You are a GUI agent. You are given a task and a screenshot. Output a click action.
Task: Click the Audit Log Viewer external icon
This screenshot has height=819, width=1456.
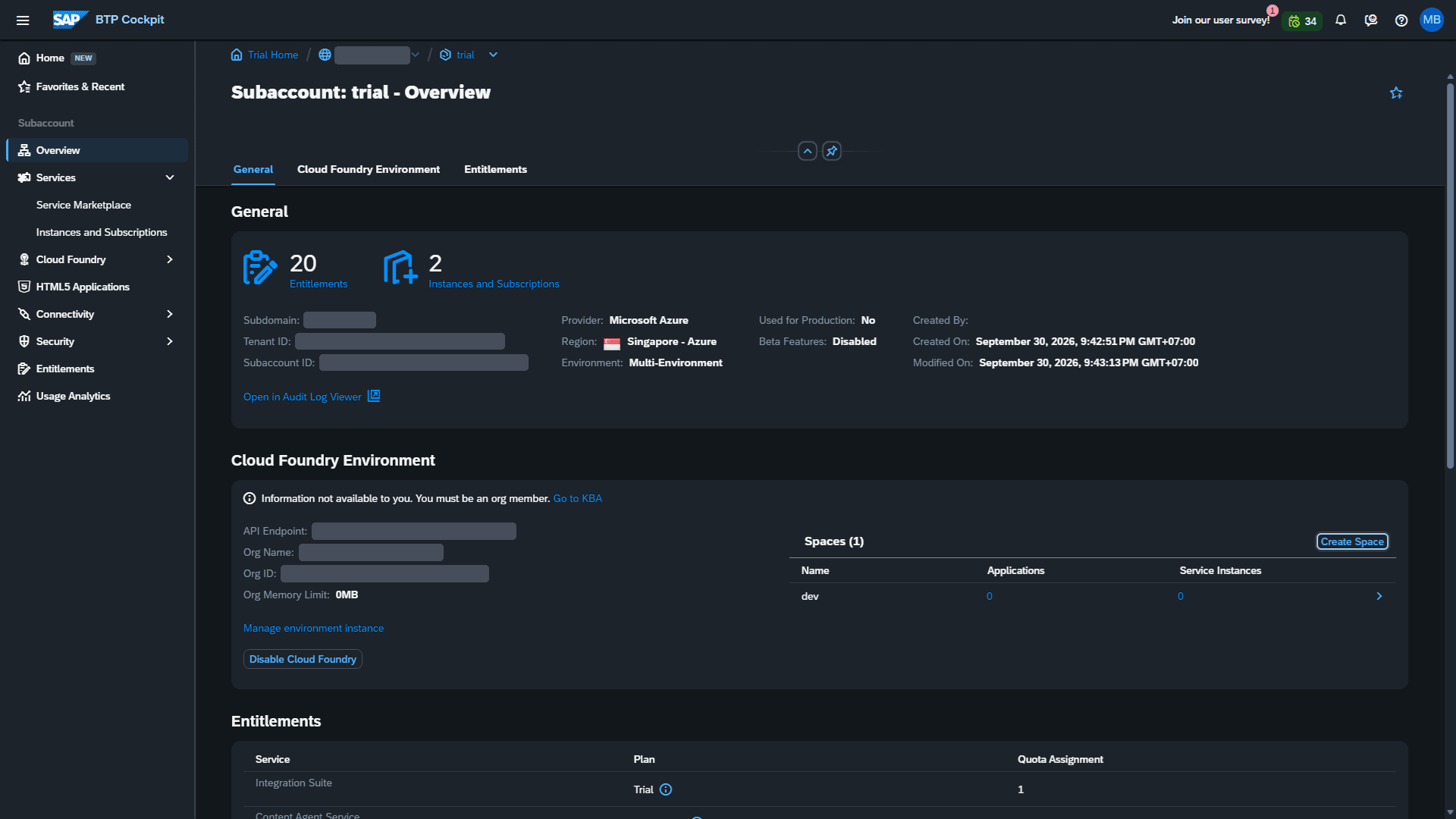374,396
